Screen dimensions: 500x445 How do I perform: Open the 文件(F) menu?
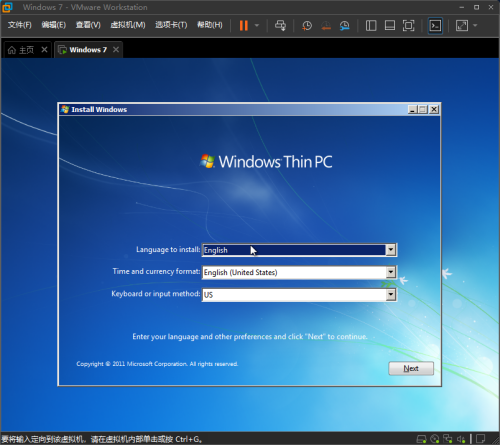(x=19, y=25)
